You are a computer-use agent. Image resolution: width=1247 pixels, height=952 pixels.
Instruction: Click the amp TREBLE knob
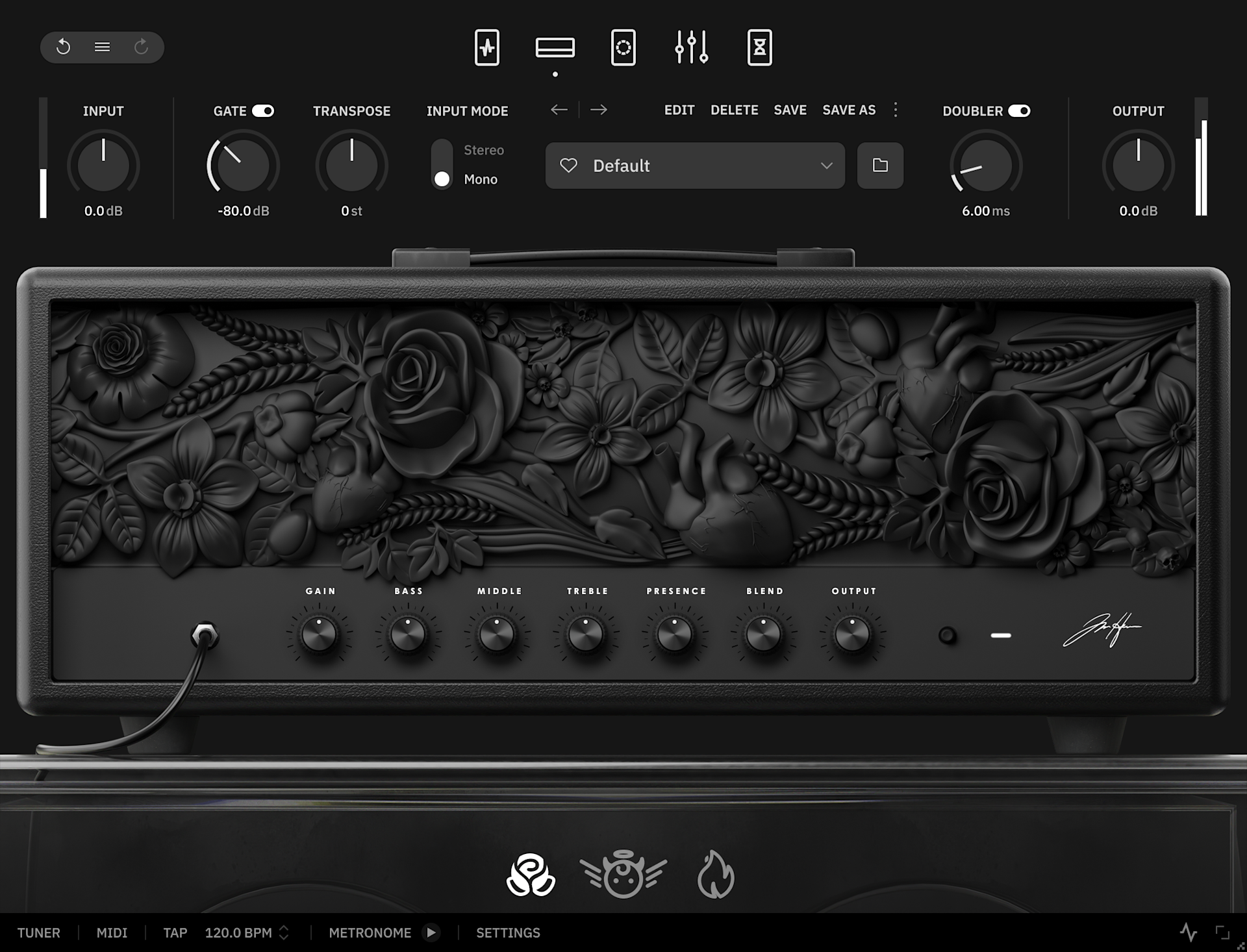tap(586, 634)
